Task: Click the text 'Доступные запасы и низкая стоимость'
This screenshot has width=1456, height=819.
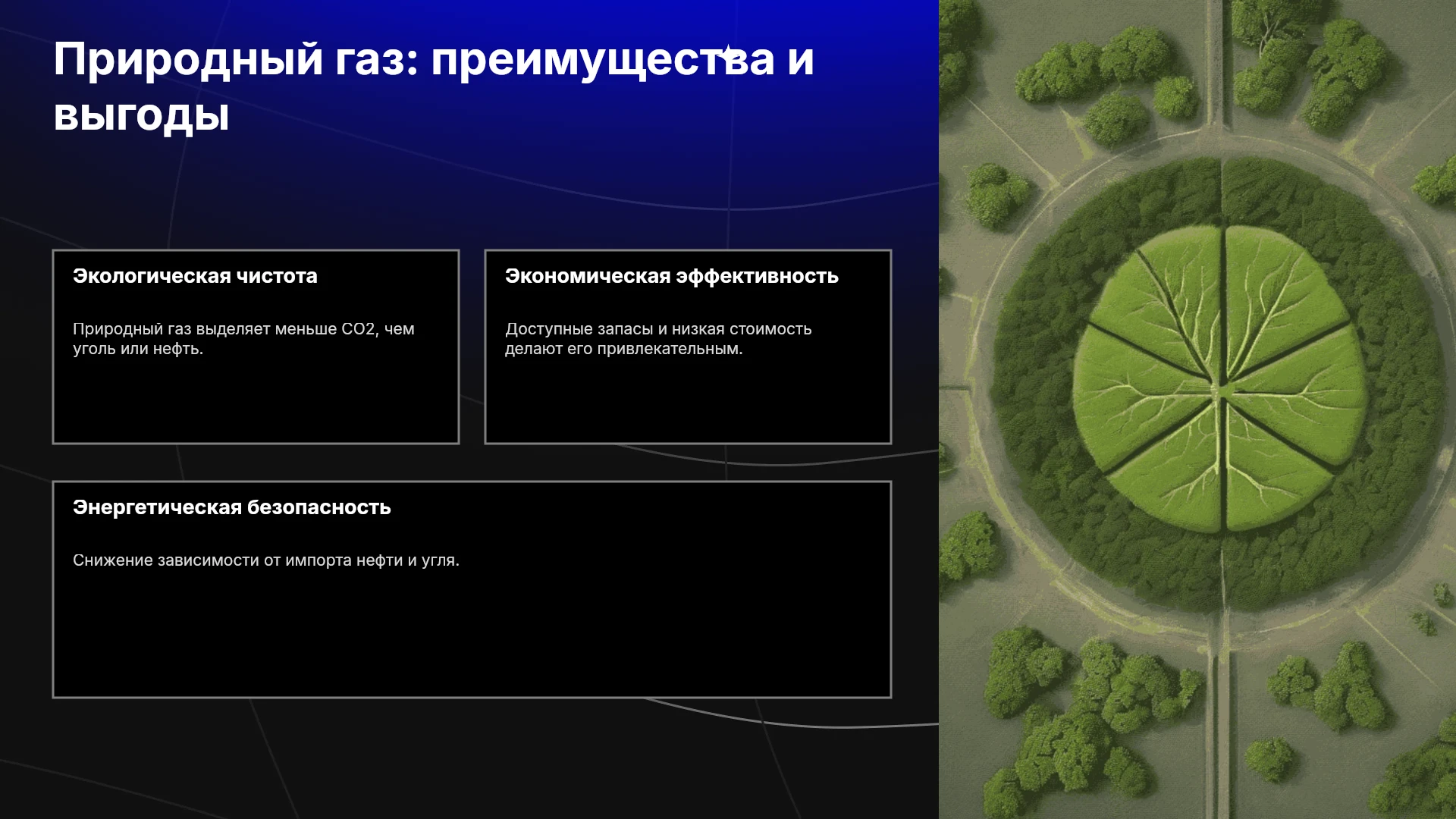Action: 658,329
